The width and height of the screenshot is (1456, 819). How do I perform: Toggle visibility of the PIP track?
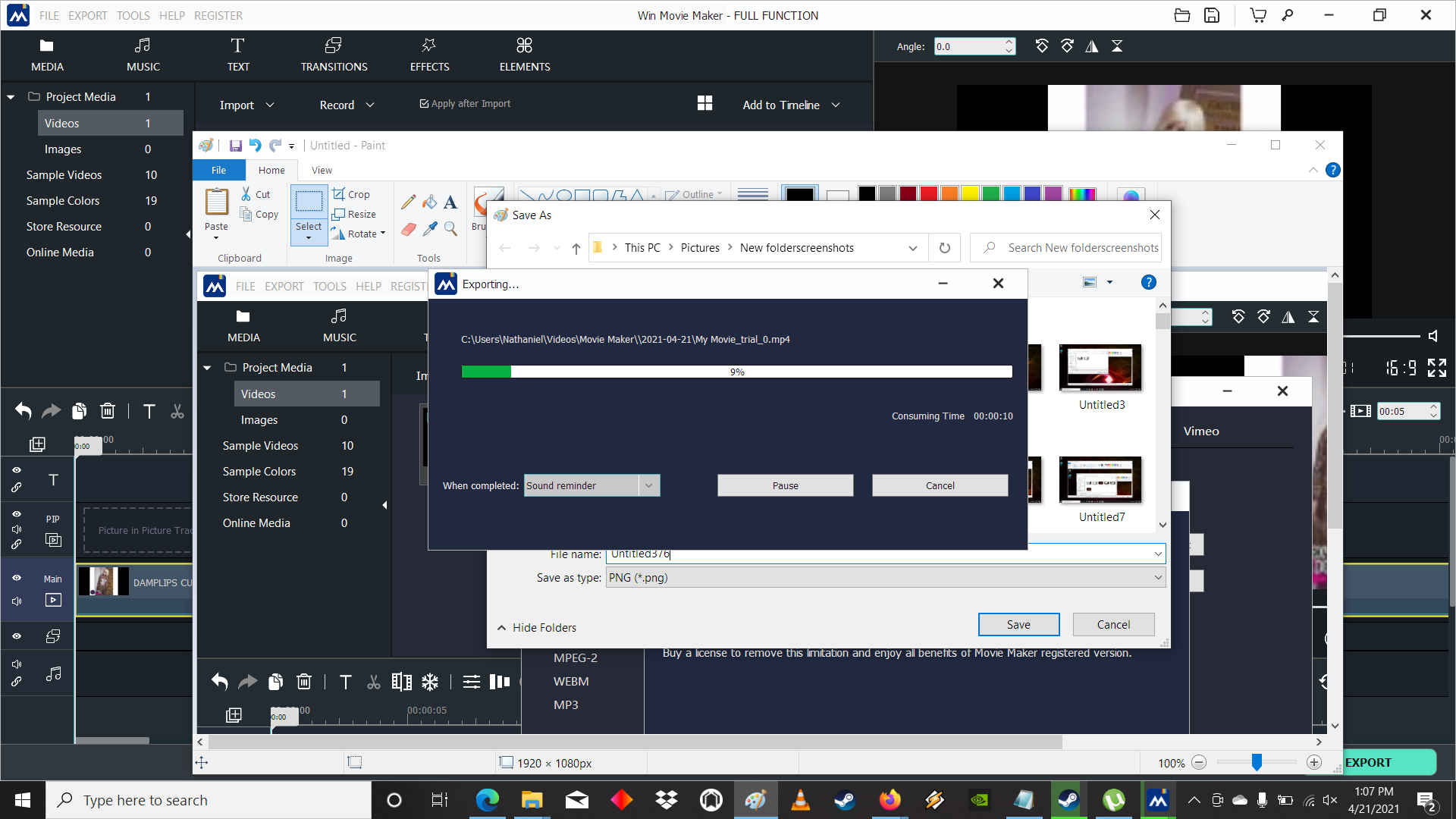[x=17, y=513]
